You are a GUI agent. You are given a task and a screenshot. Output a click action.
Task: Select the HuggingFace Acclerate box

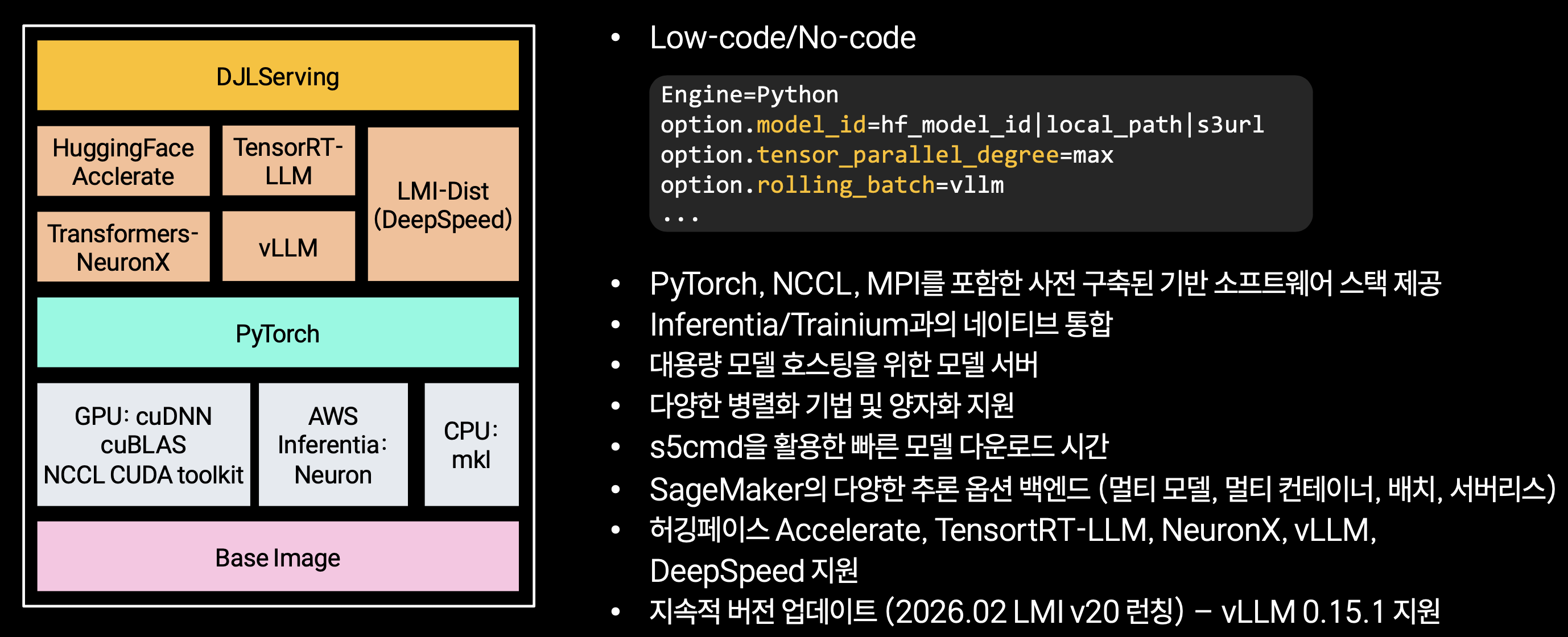tap(123, 161)
